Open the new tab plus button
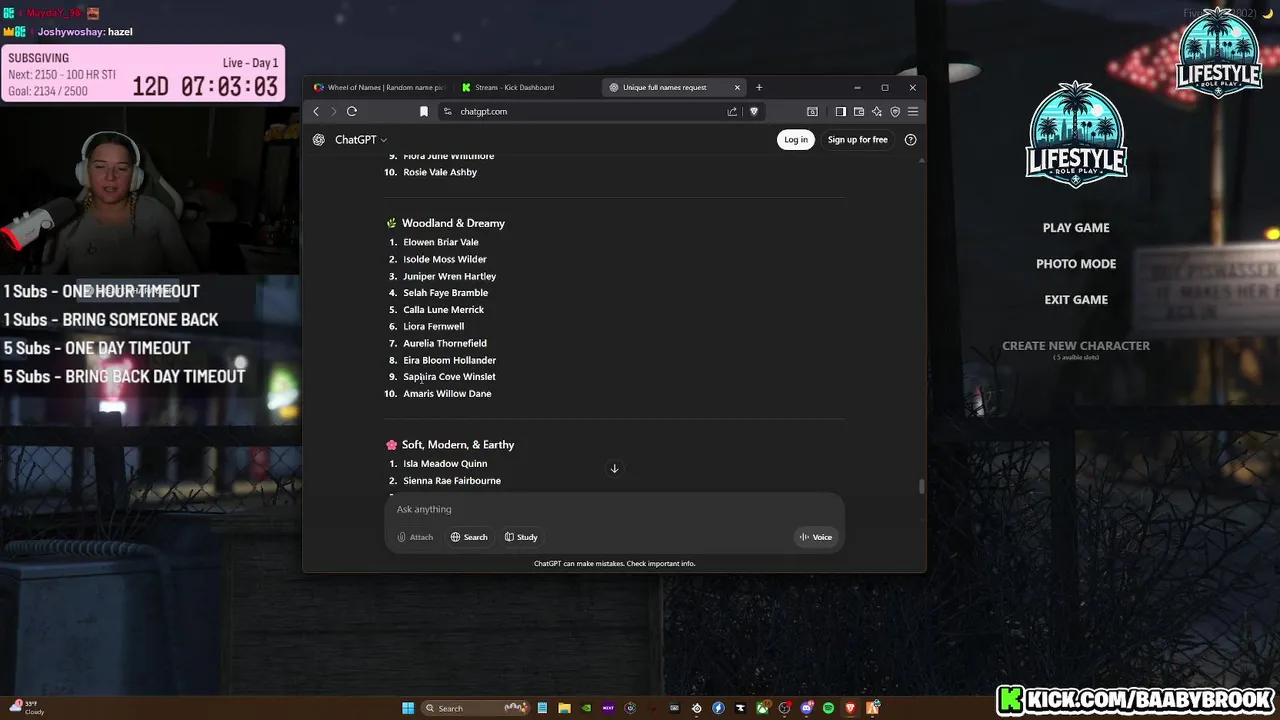The height and width of the screenshot is (720, 1280). (x=759, y=87)
